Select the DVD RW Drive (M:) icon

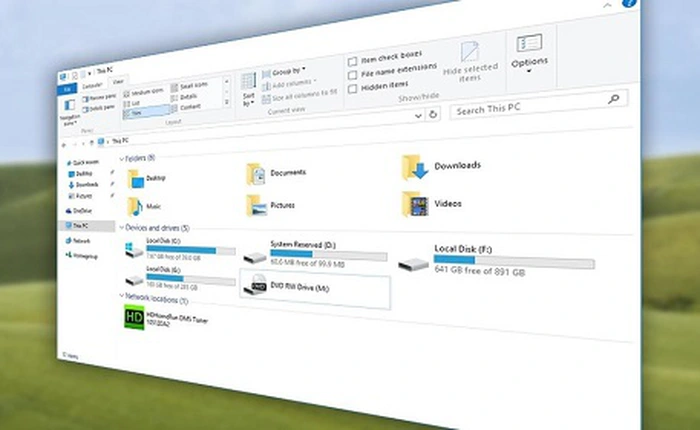click(255, 285)
